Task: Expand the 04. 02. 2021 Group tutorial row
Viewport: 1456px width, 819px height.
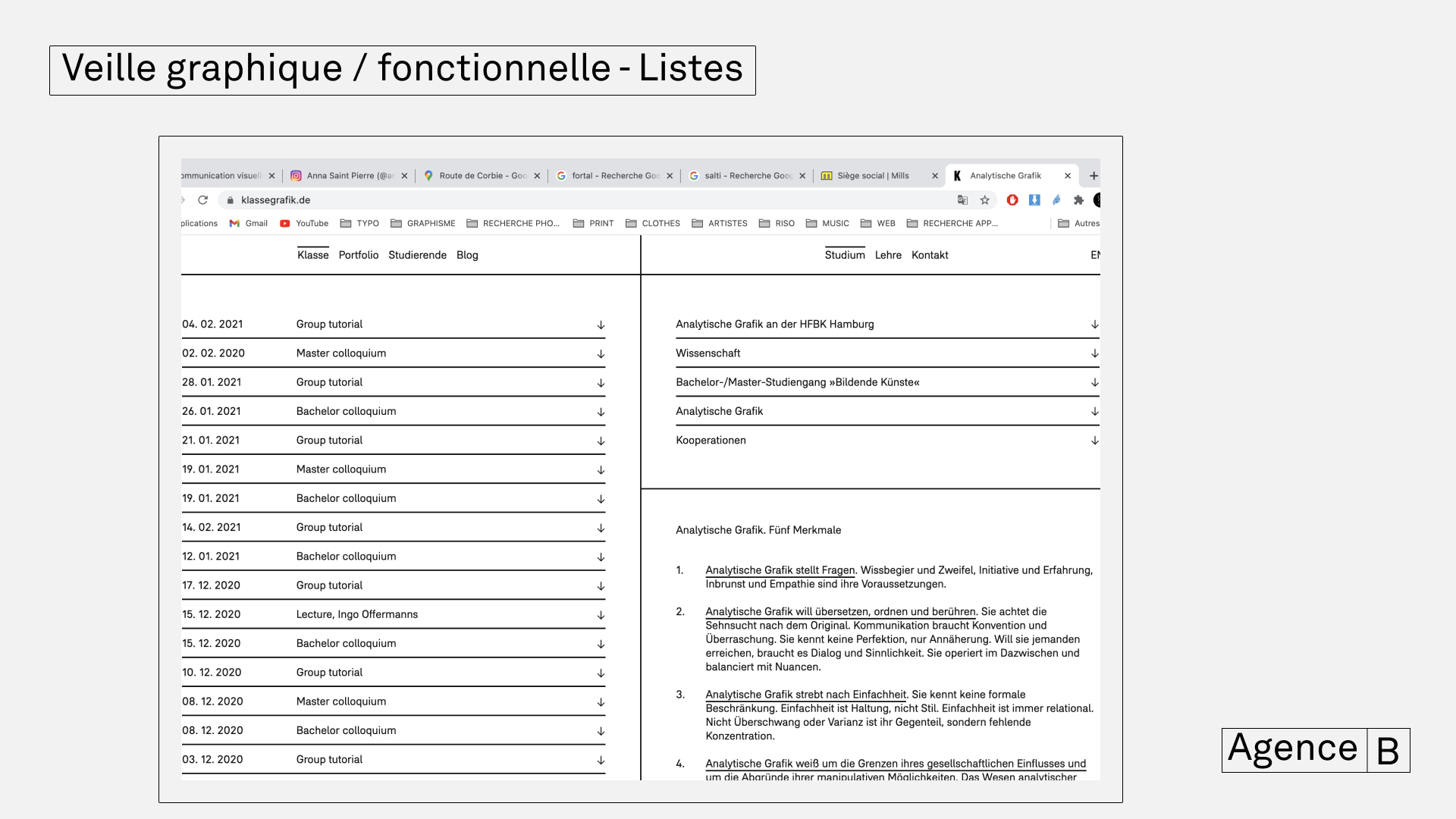Action: 601,325
